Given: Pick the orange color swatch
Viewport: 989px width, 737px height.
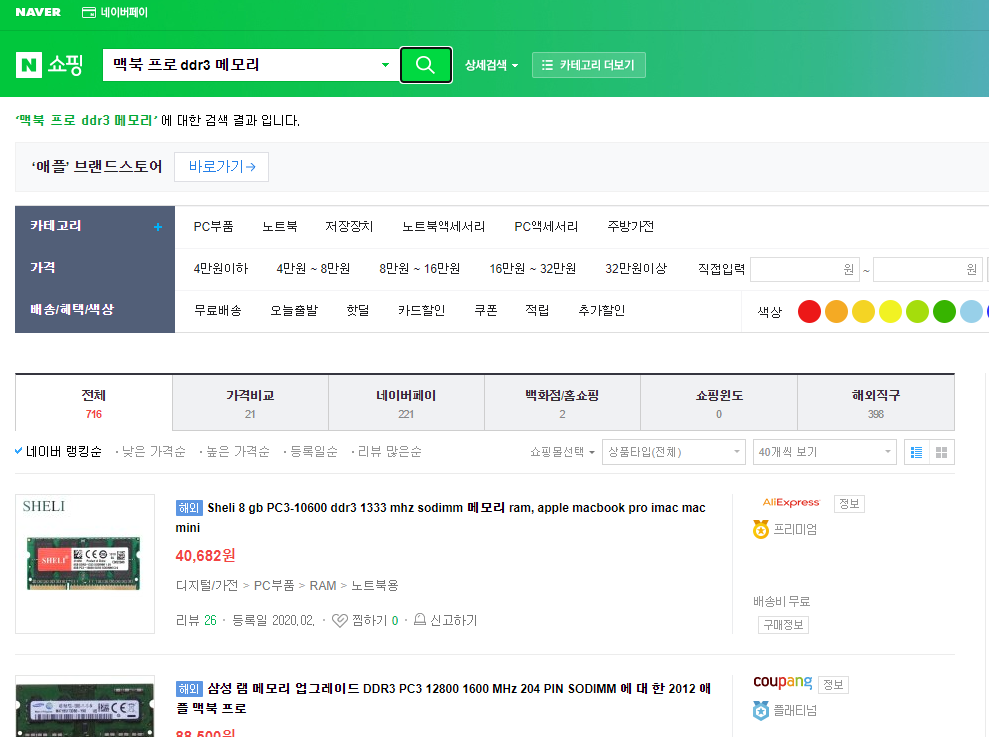Looking at the screenshot, I should [836, 311].
